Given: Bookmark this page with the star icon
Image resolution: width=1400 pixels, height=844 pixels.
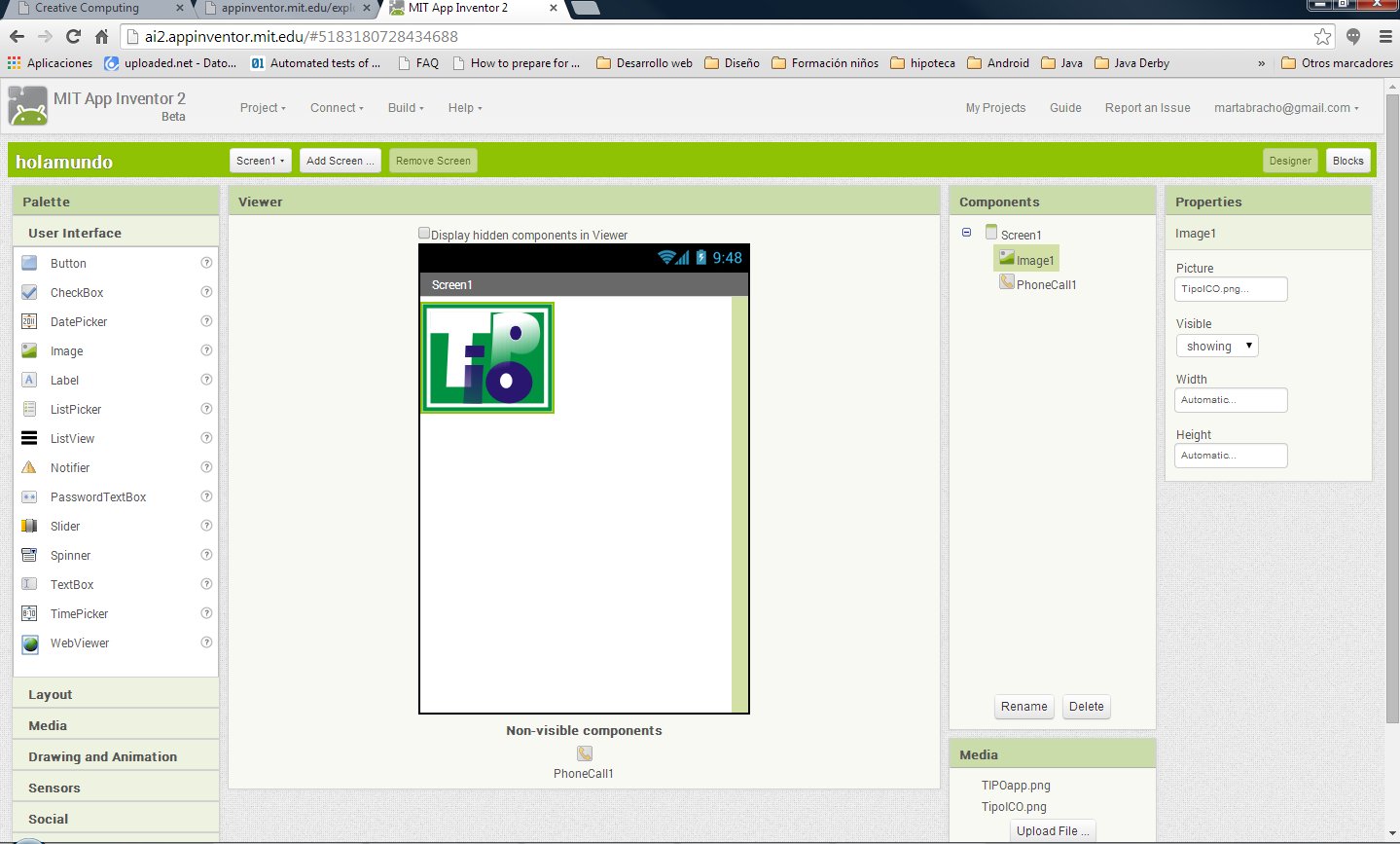Looking at the screenshot, I should click(x=1322, y=36).
